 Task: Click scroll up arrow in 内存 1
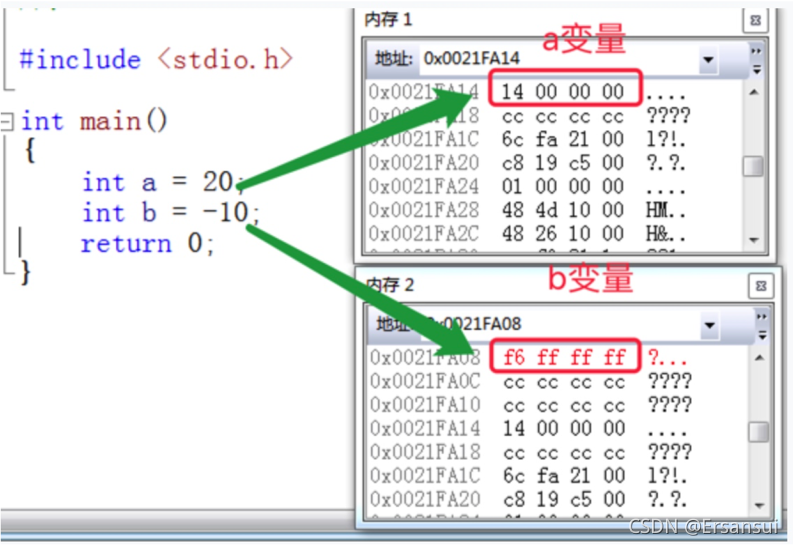click(x=754, y=92)
